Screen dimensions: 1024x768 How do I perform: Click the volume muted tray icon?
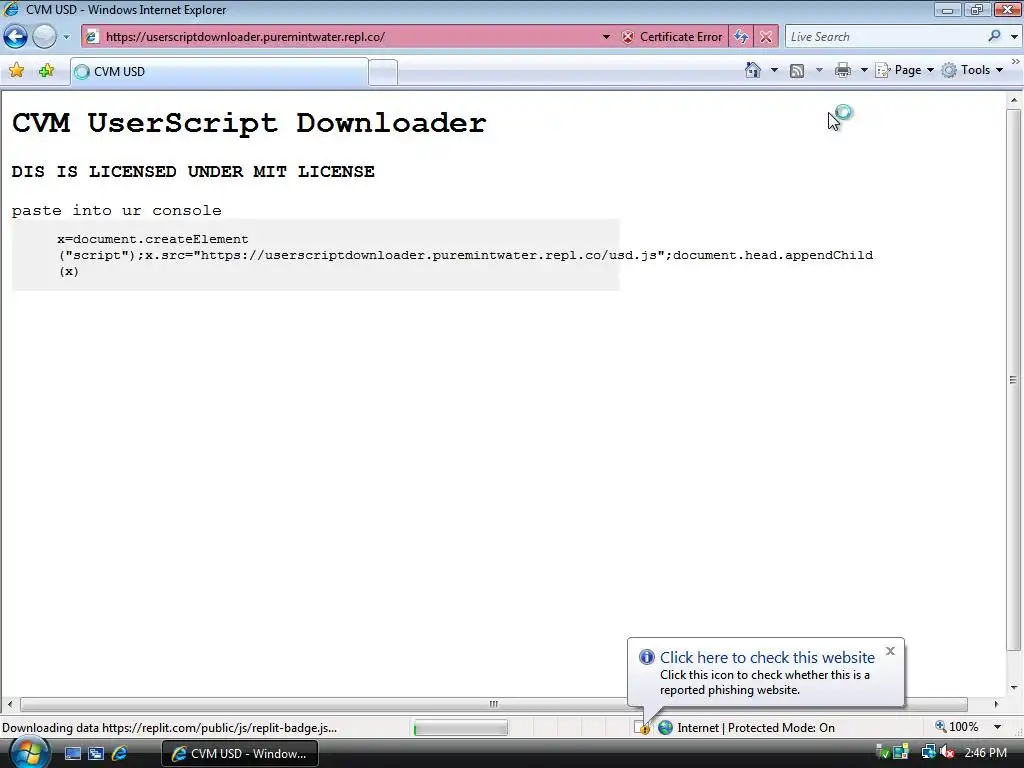pos(946,753)
